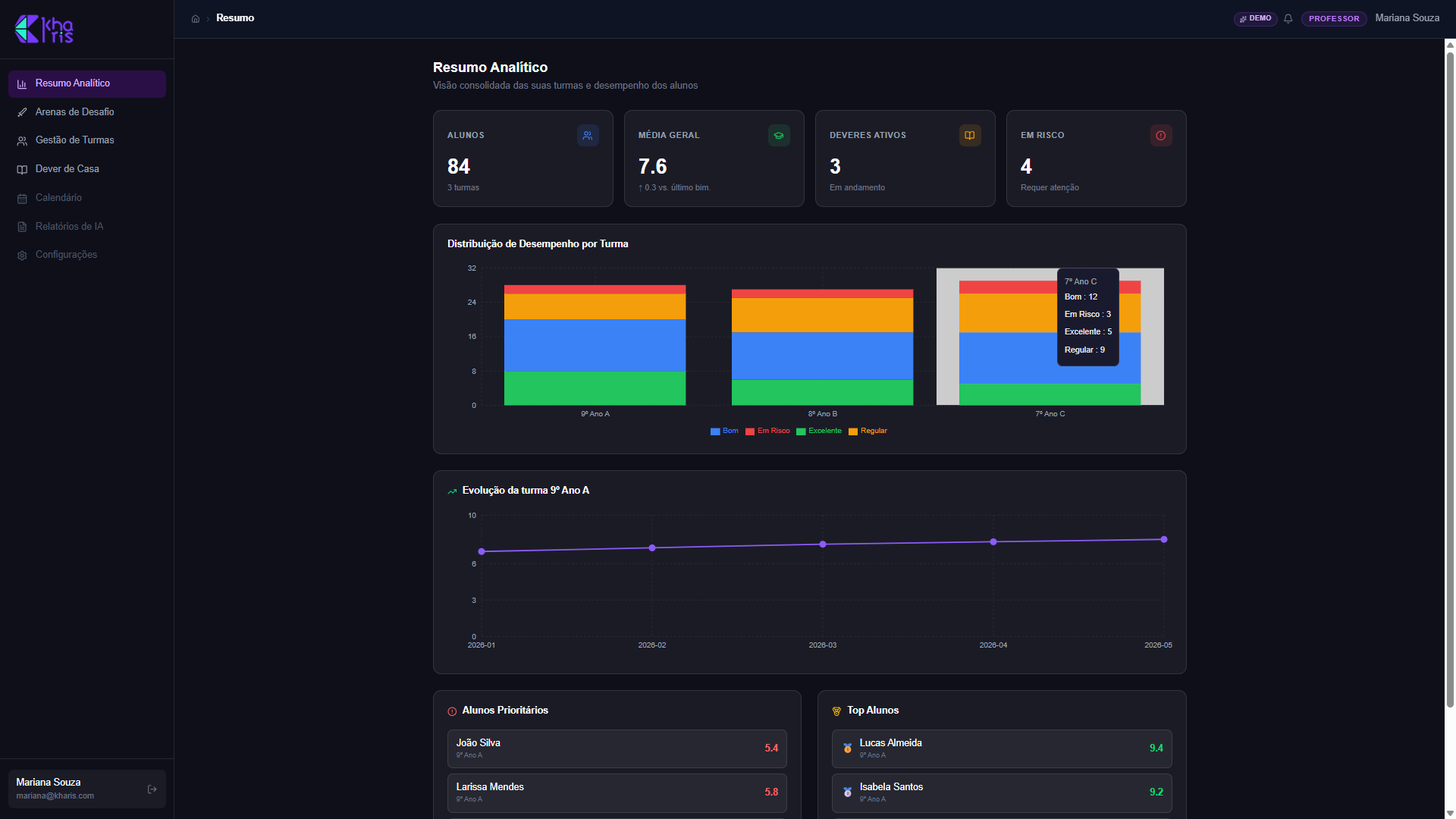The width and height of the screenshot is (1456, 819).
Task: Click the mariana@kharis.com email text
Action: (x=55, y=796)
